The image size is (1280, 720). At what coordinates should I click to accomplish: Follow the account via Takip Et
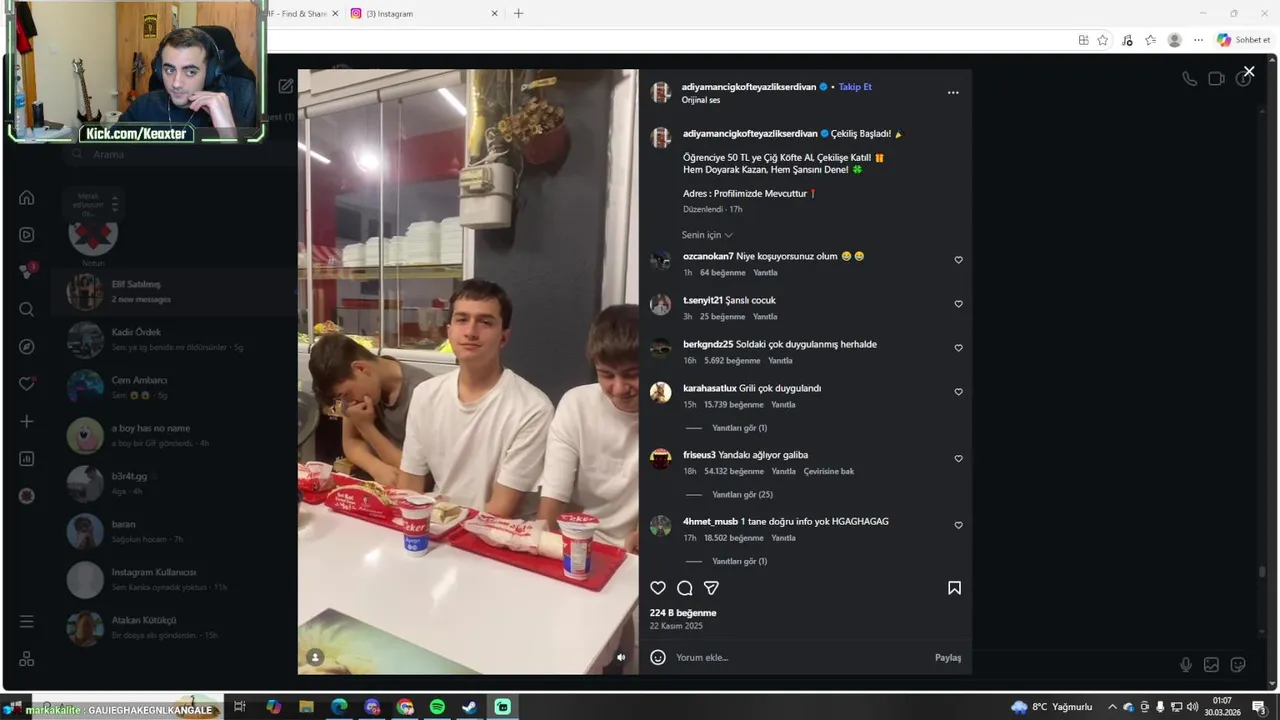pyautogui.click(x=855, y=87)
